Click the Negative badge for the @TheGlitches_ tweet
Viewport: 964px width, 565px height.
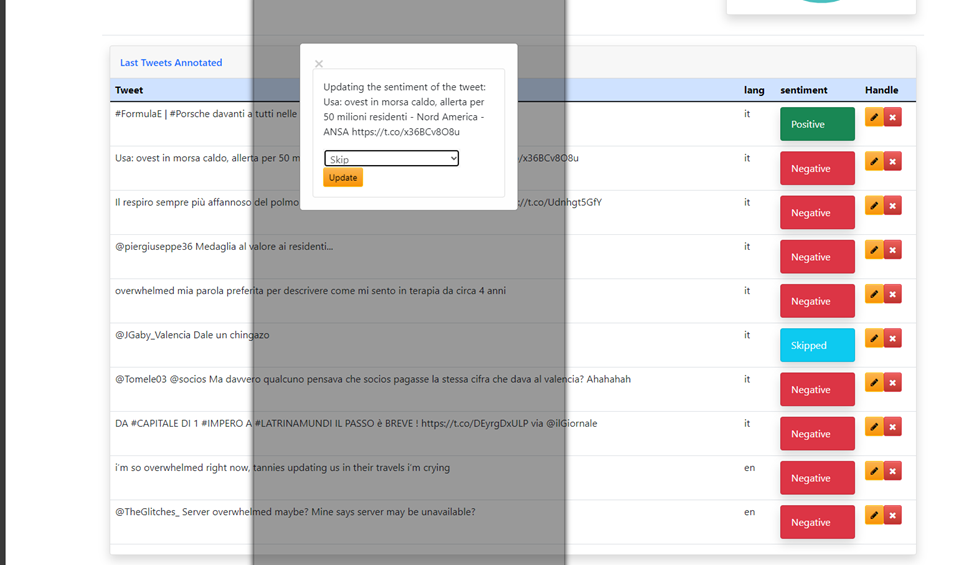(x=817, y=522)
